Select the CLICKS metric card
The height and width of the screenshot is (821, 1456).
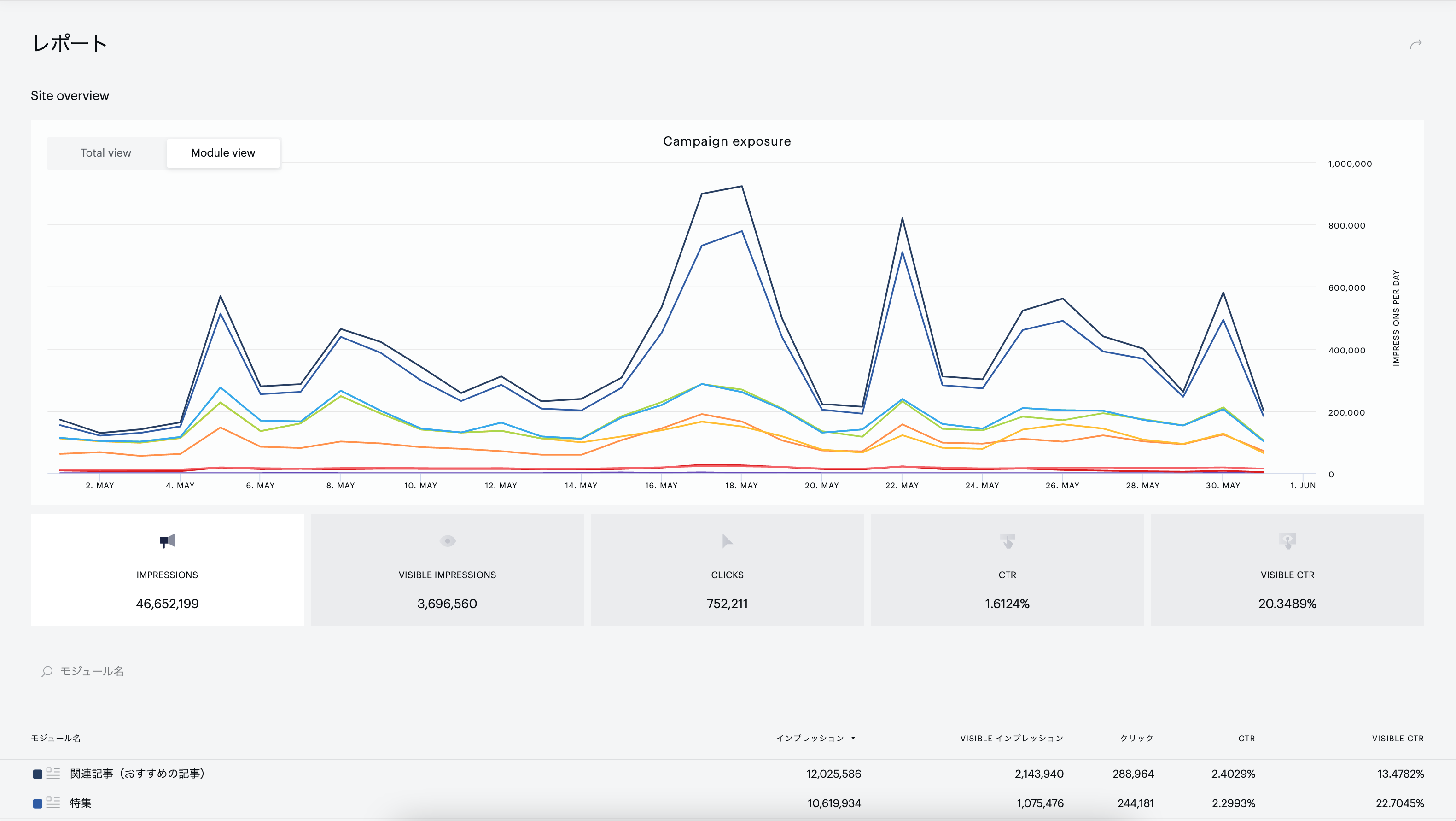[x=727, y=569]
